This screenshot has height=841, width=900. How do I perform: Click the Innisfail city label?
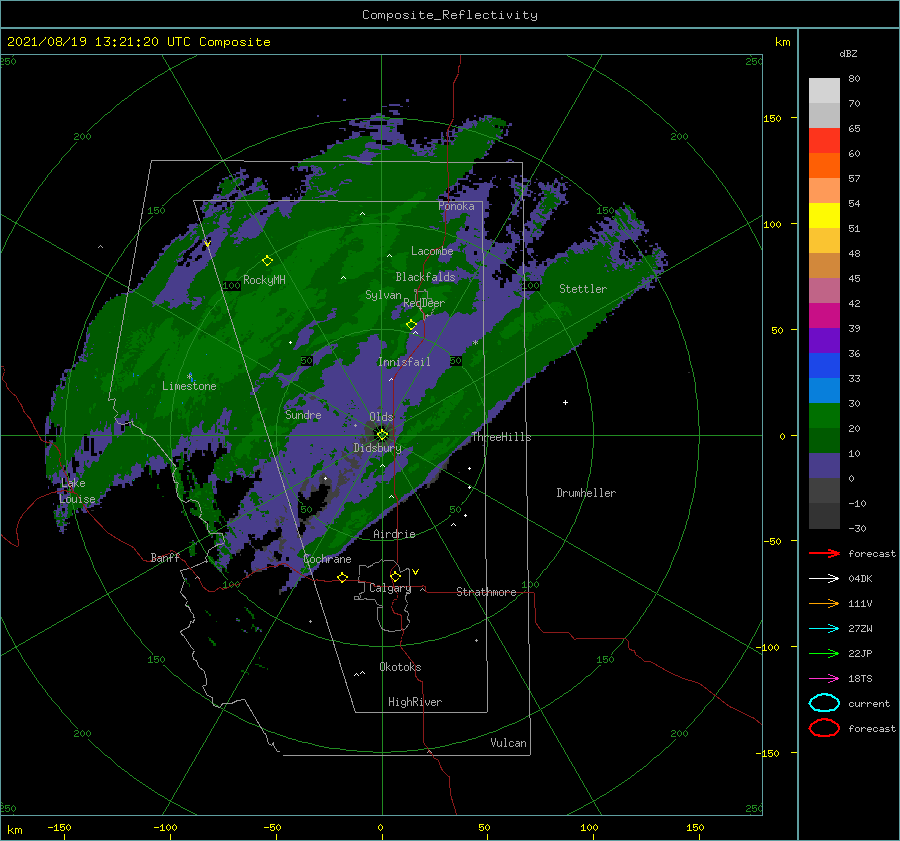tap(404, 362)
